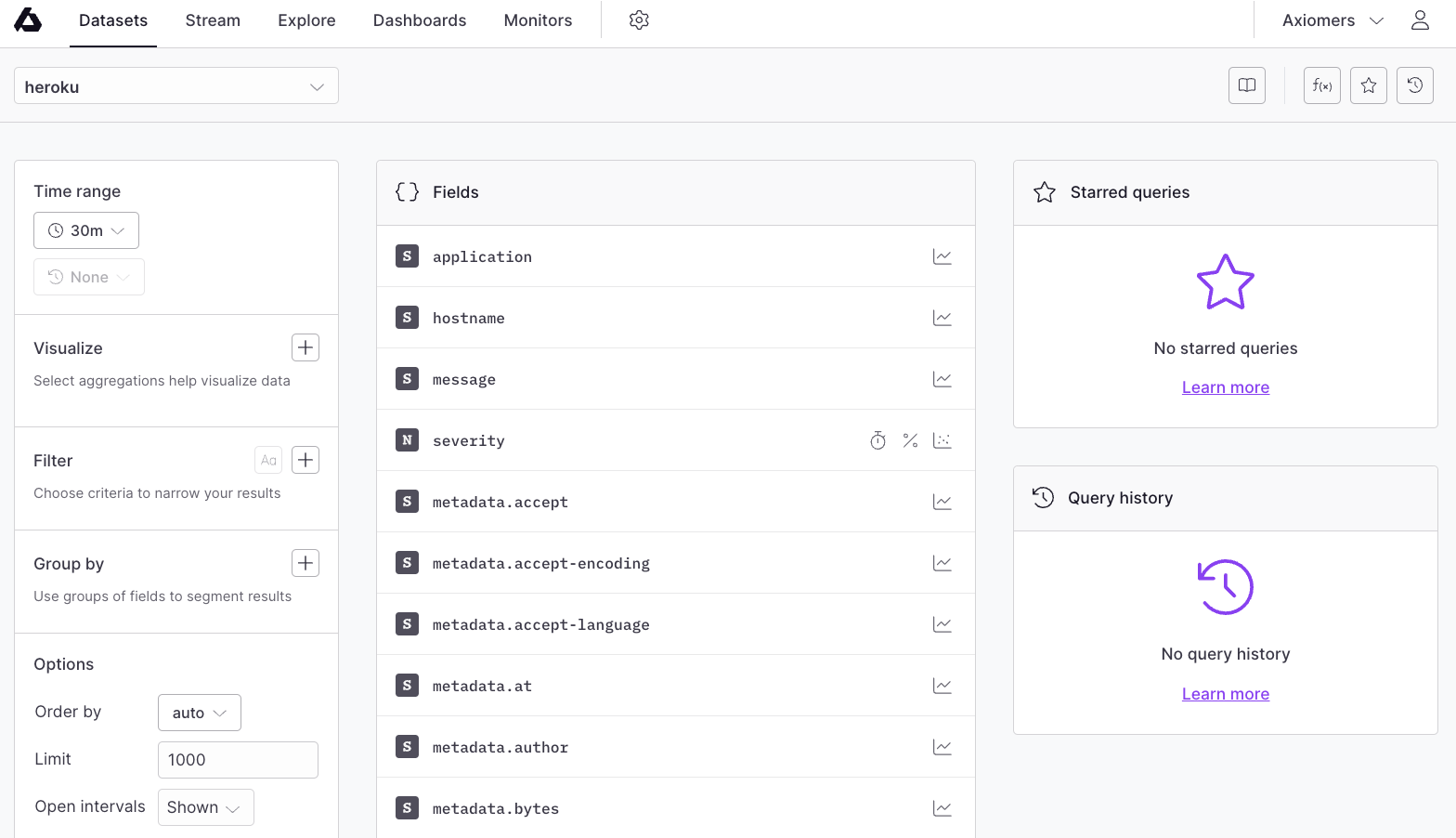Click severity stopwatch icon
The width and height of the screenshot is (1456, 838).
[x=878, y=440]
